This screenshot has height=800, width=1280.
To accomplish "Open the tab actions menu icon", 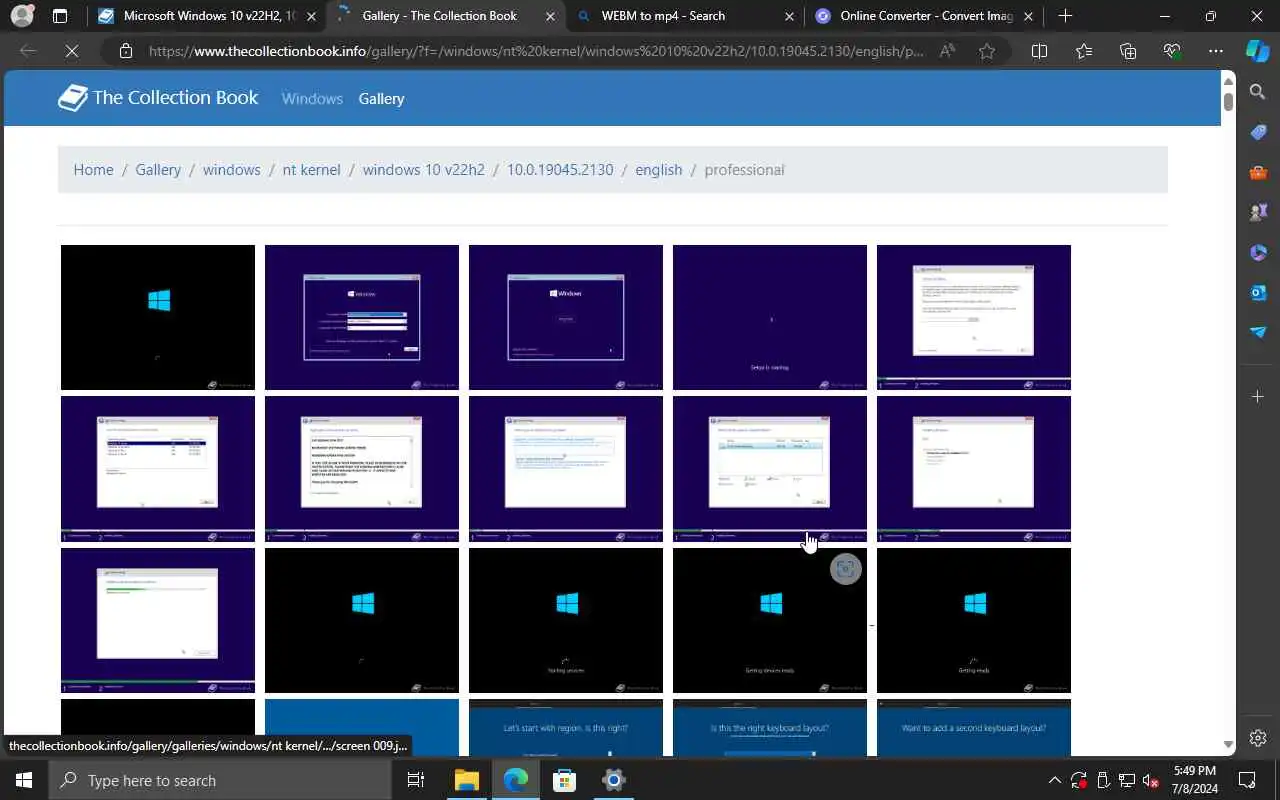I will [60, 16].
